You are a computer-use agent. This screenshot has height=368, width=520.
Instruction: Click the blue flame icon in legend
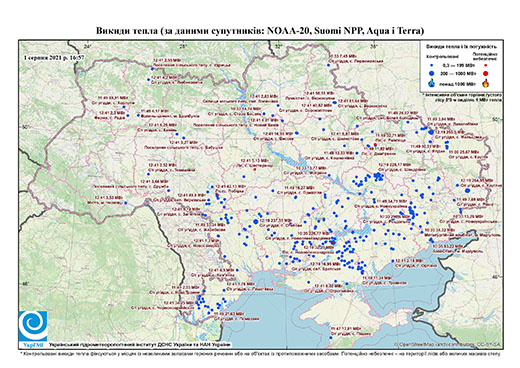432,83
